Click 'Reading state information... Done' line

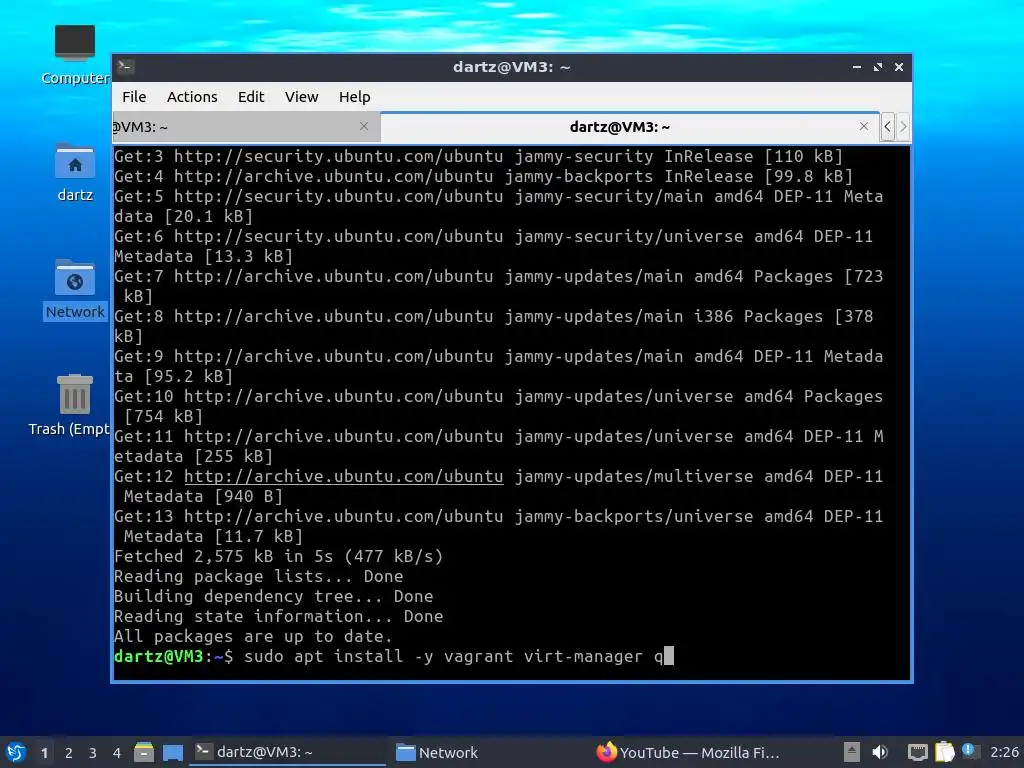(279, 616)
